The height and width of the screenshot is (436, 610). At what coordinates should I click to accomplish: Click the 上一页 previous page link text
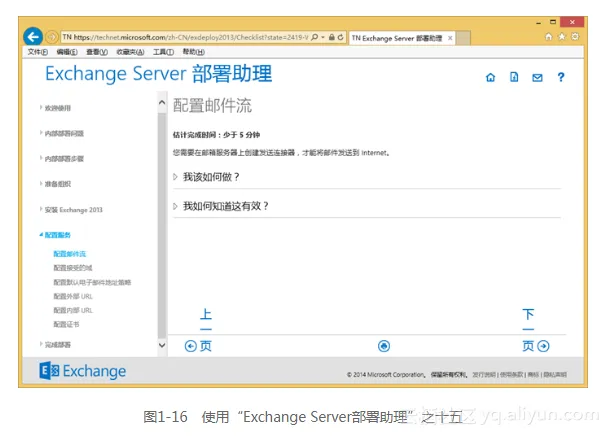click(205, 329)
